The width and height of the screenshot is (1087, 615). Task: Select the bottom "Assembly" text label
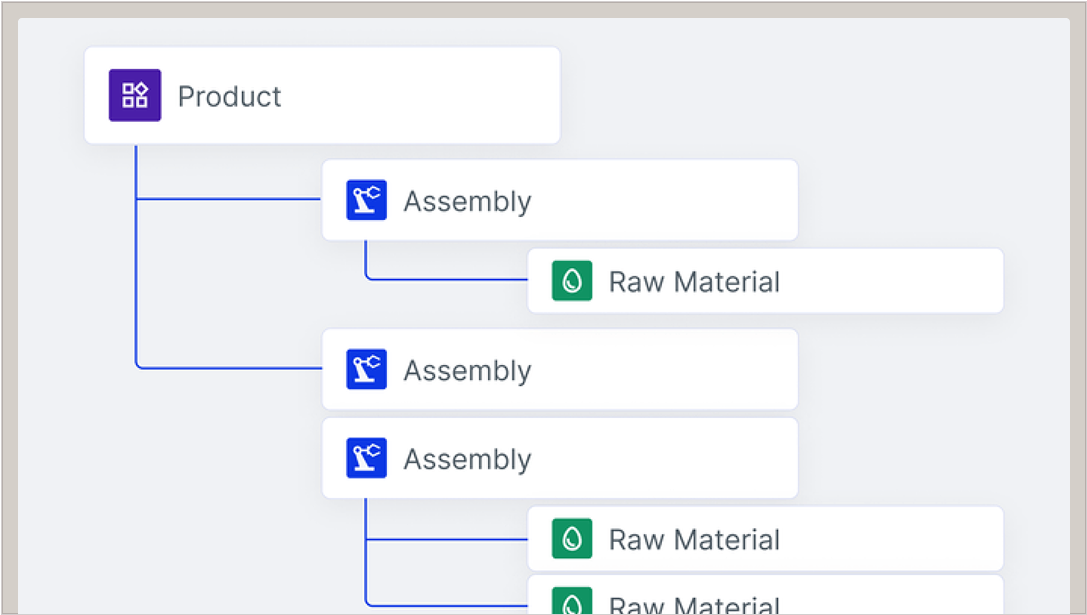[x=467, y=459]
